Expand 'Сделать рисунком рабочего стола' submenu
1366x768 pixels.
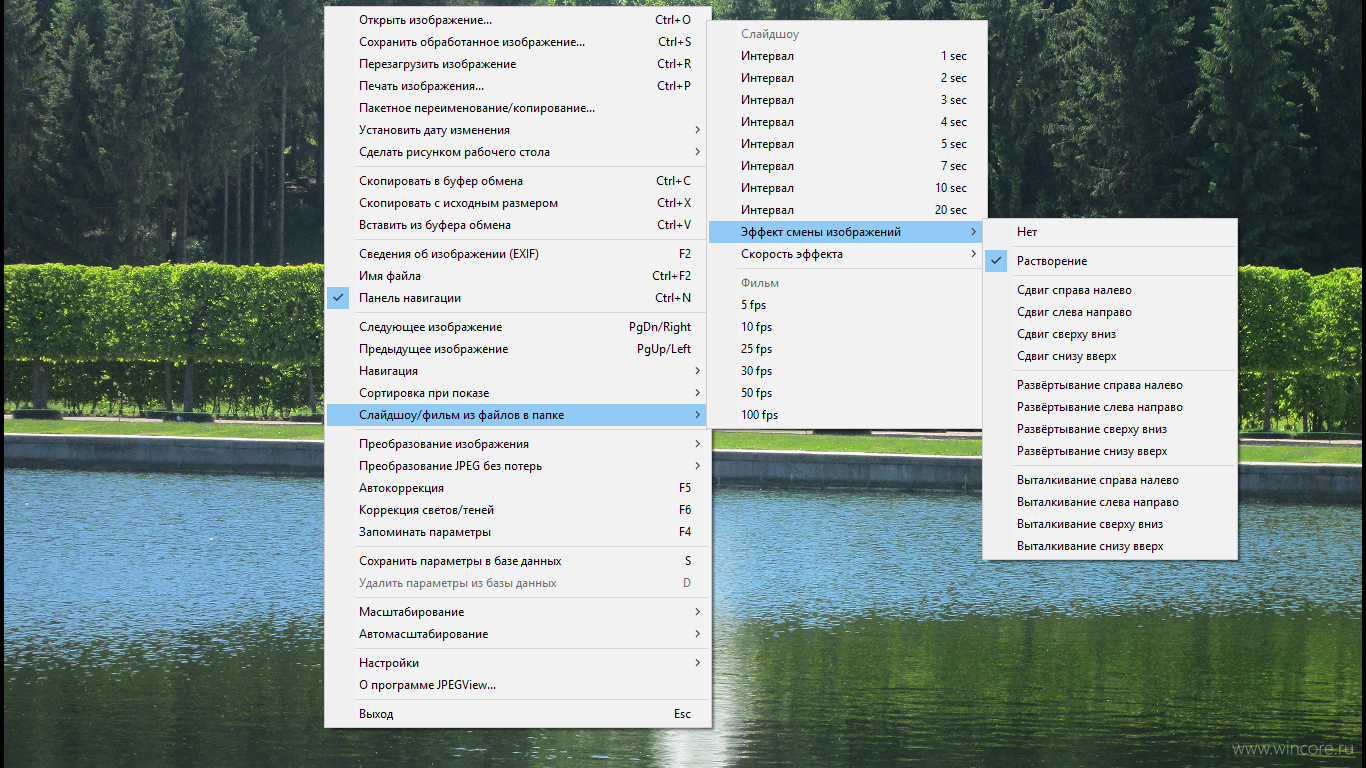517,152
